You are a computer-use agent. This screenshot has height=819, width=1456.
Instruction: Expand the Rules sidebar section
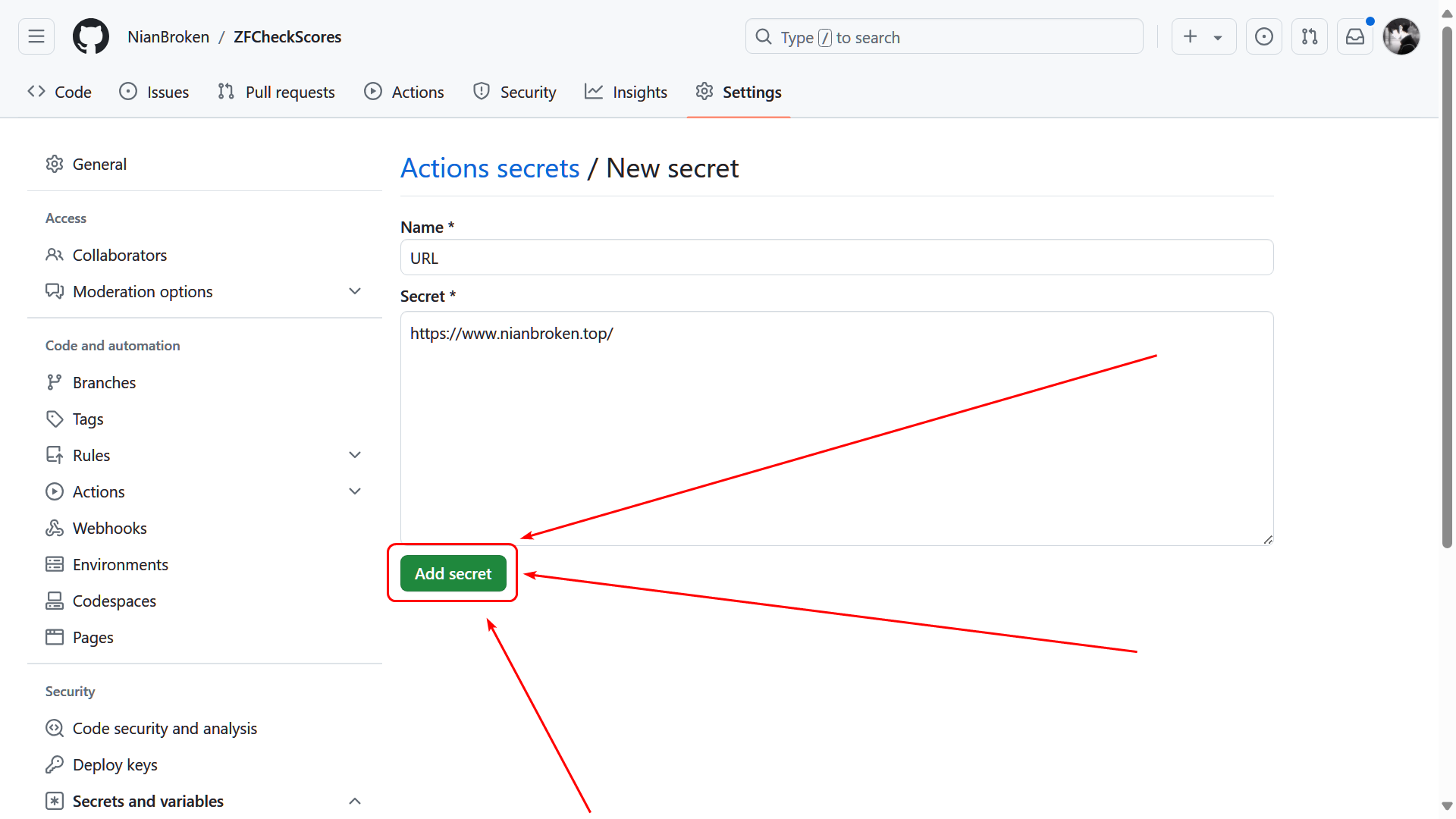pos(354,456)
